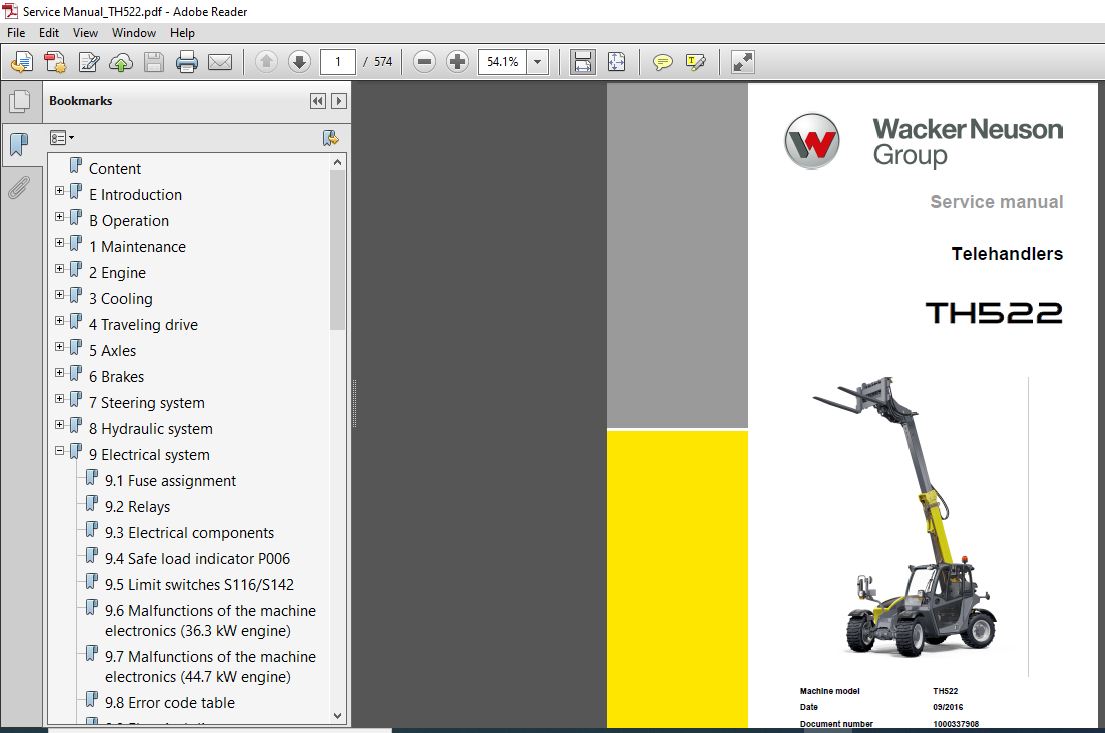Click the bookmarks vertical scrollbar thumb
The width and height of the screenshot is (1105, 733).
click(338, 250)
